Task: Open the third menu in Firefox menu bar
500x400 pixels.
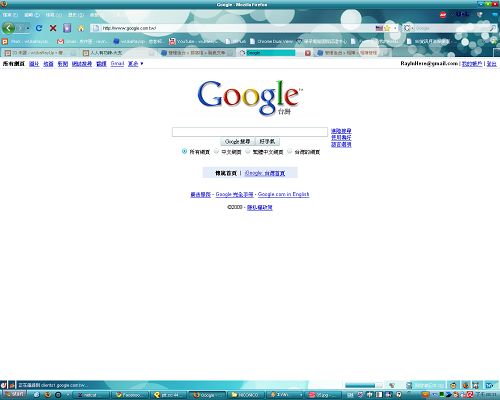Action: tap(54, 15)
